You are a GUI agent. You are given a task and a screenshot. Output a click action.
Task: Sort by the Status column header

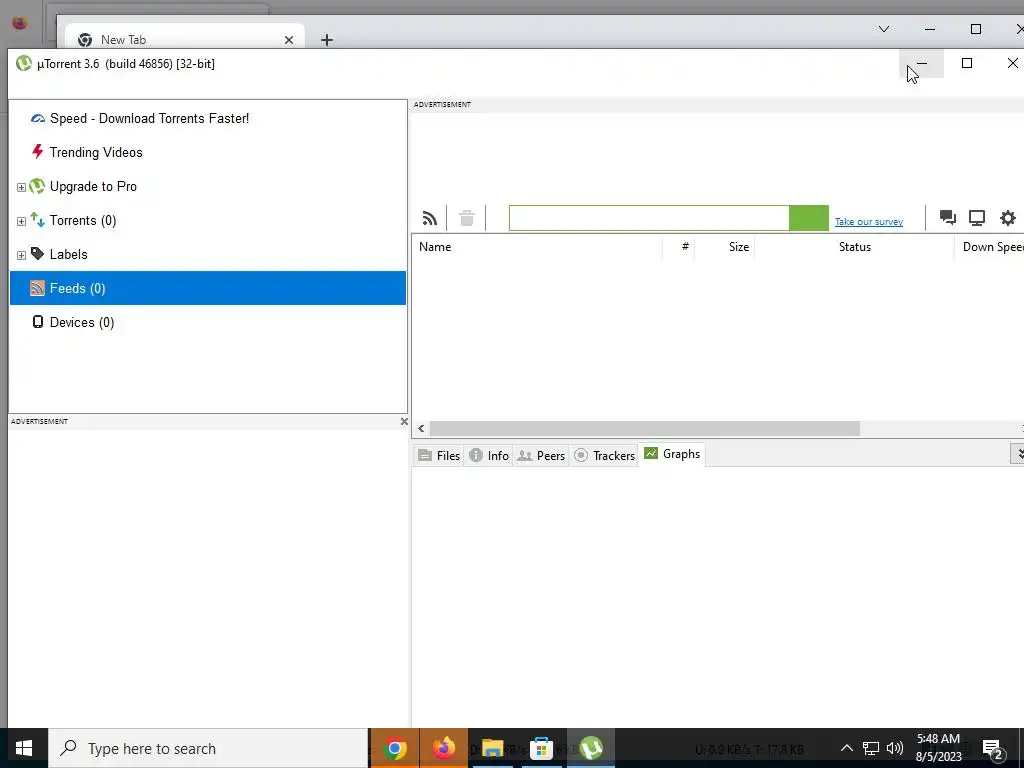(x=854, y=247)
